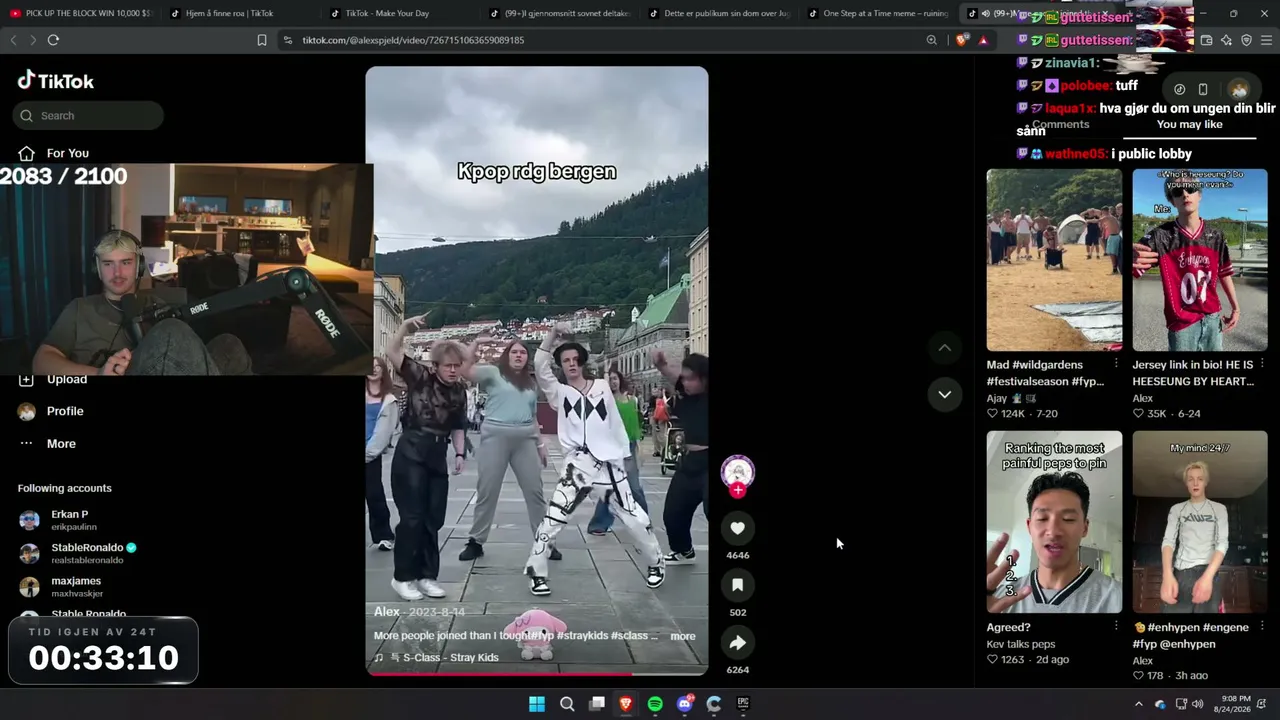
Task: Open the music note sound icon
Action: coord(379,658)
